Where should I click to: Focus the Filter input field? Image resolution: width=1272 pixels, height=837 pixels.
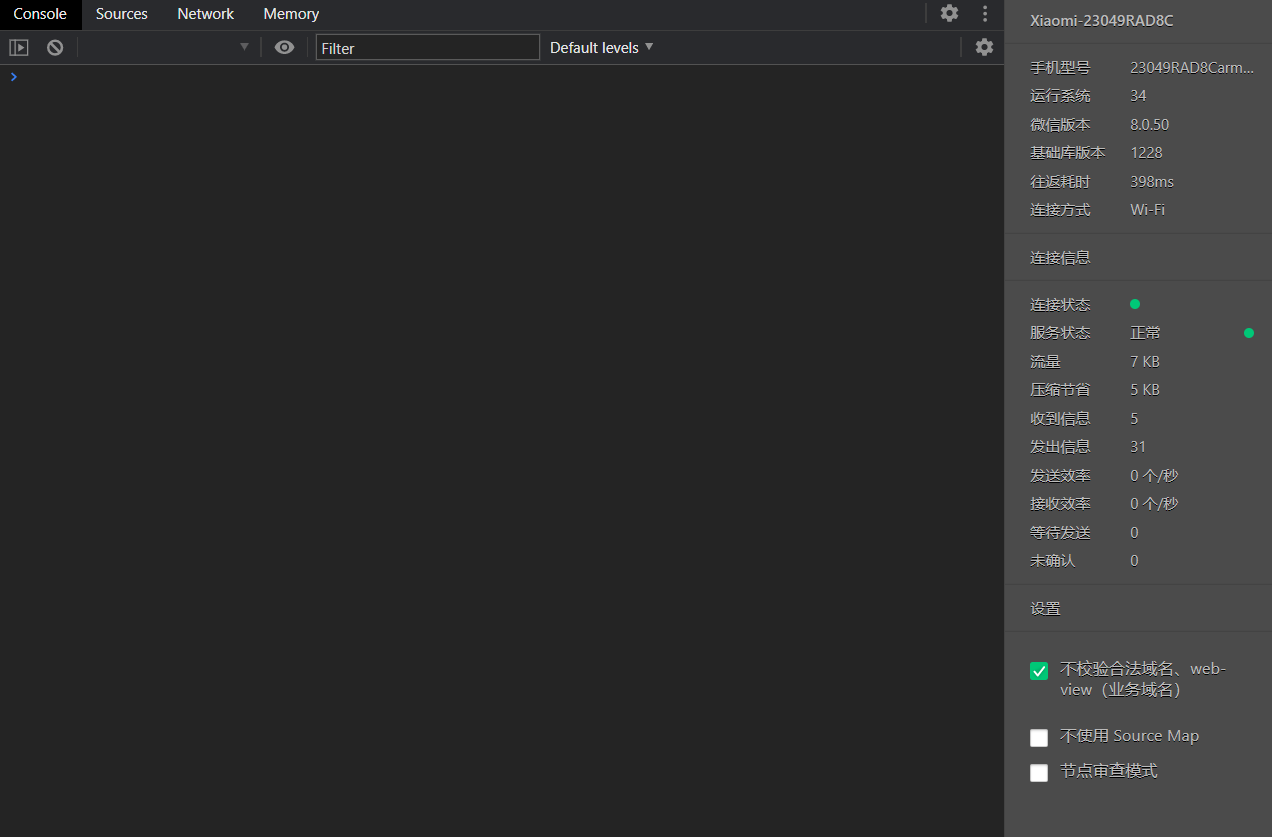428,47
